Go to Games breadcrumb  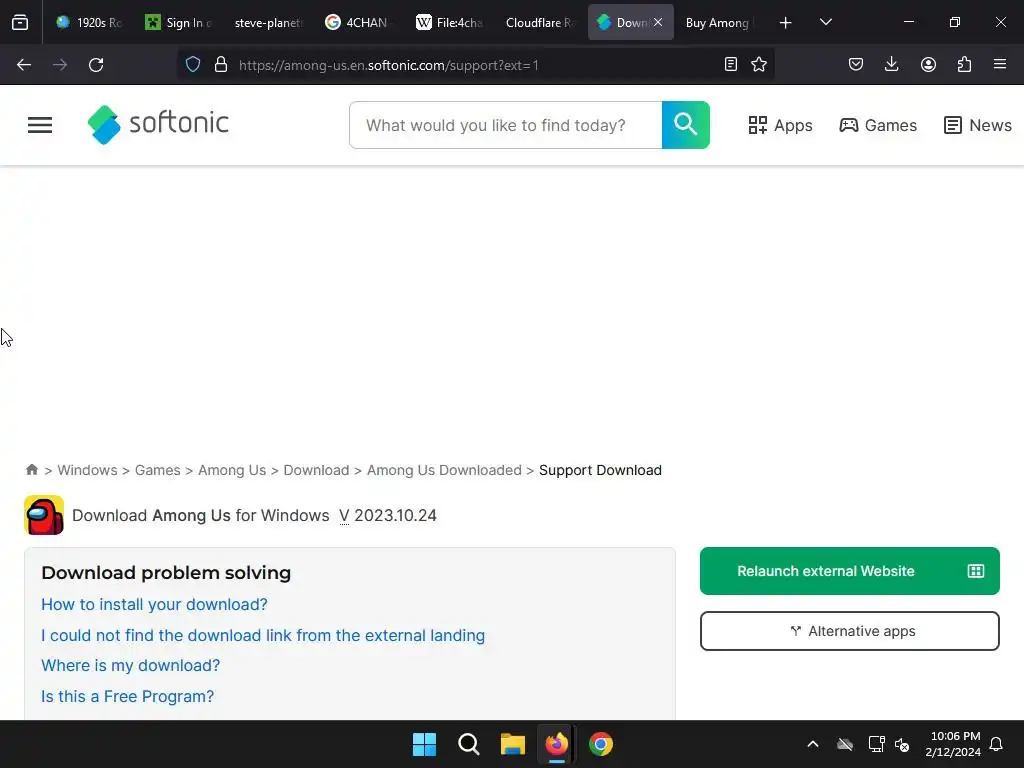pos(157,470)
